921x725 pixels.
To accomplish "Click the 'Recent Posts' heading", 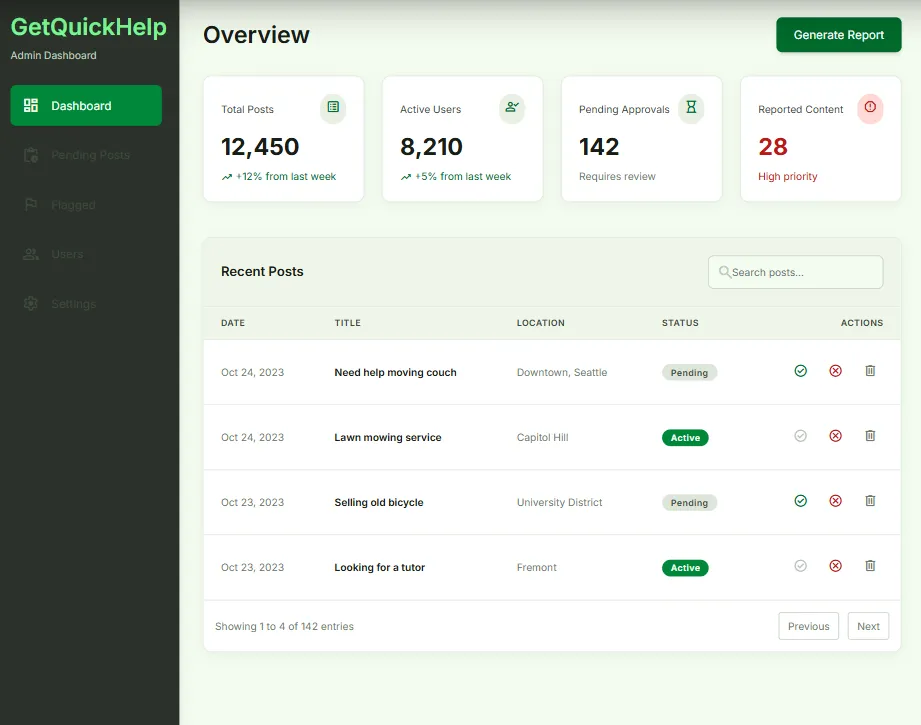I will [262, 271].
